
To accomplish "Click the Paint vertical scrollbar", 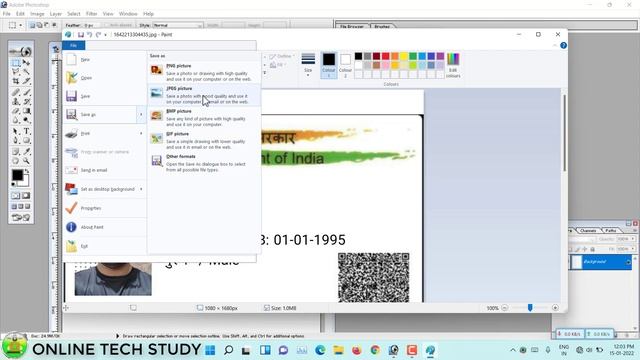I will pyautogui.click(x=565, y=133).
